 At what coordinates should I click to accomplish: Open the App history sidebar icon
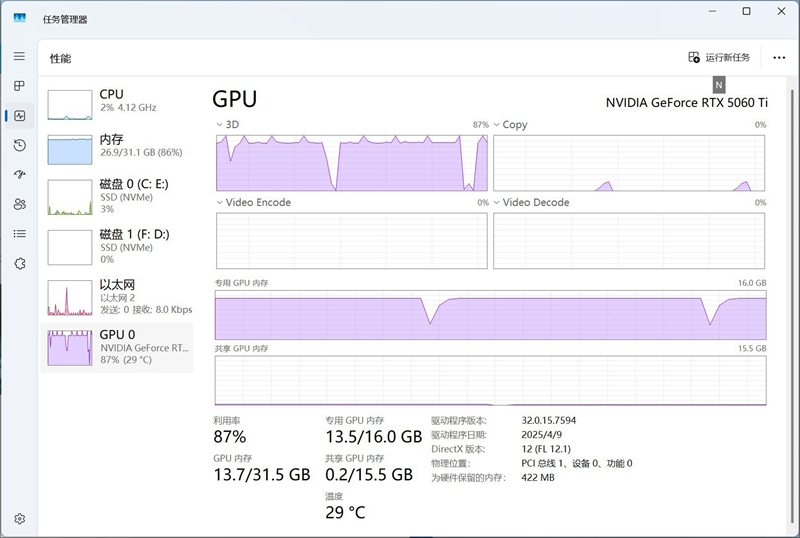19,146
